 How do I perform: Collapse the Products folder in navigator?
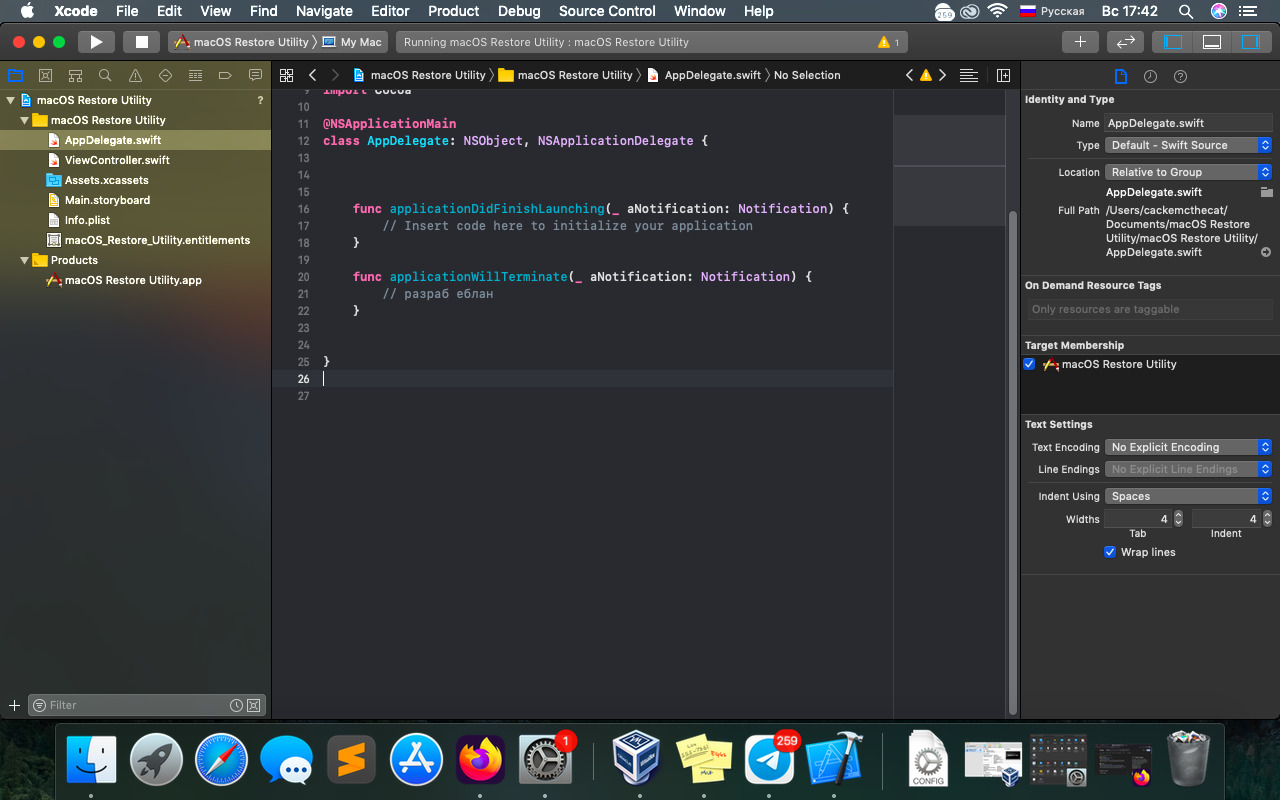pos(25,260)
